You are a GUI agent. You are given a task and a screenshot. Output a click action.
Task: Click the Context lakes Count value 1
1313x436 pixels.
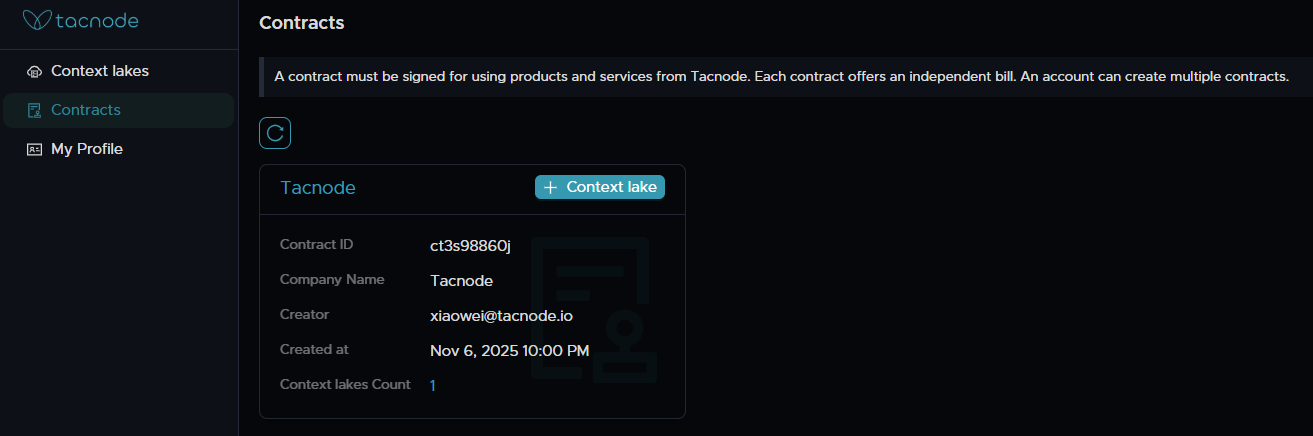pyautogui.click(x=433, y=385)
